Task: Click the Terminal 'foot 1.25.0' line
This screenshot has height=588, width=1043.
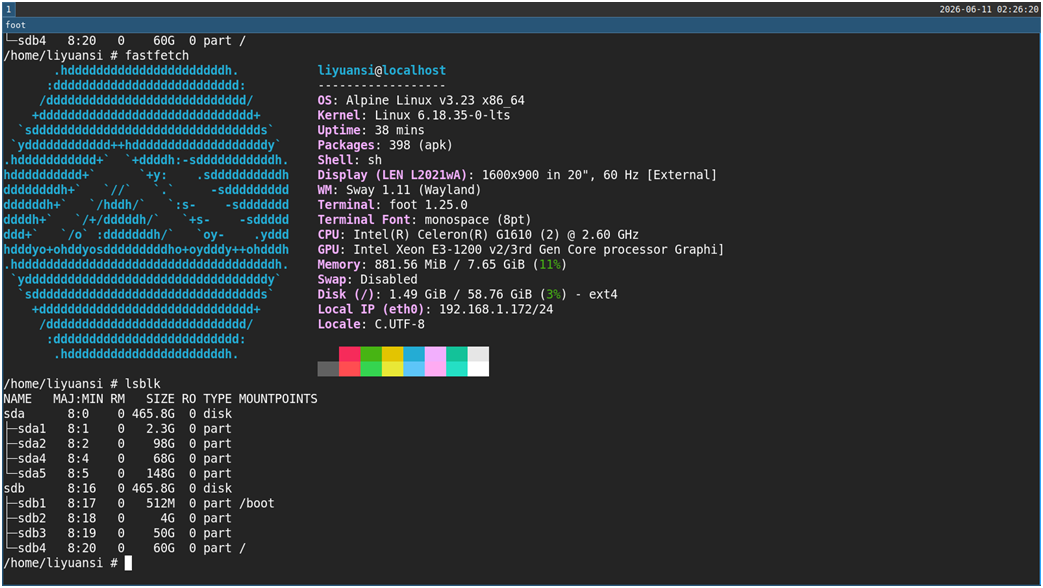Action: tap(392, 205)
